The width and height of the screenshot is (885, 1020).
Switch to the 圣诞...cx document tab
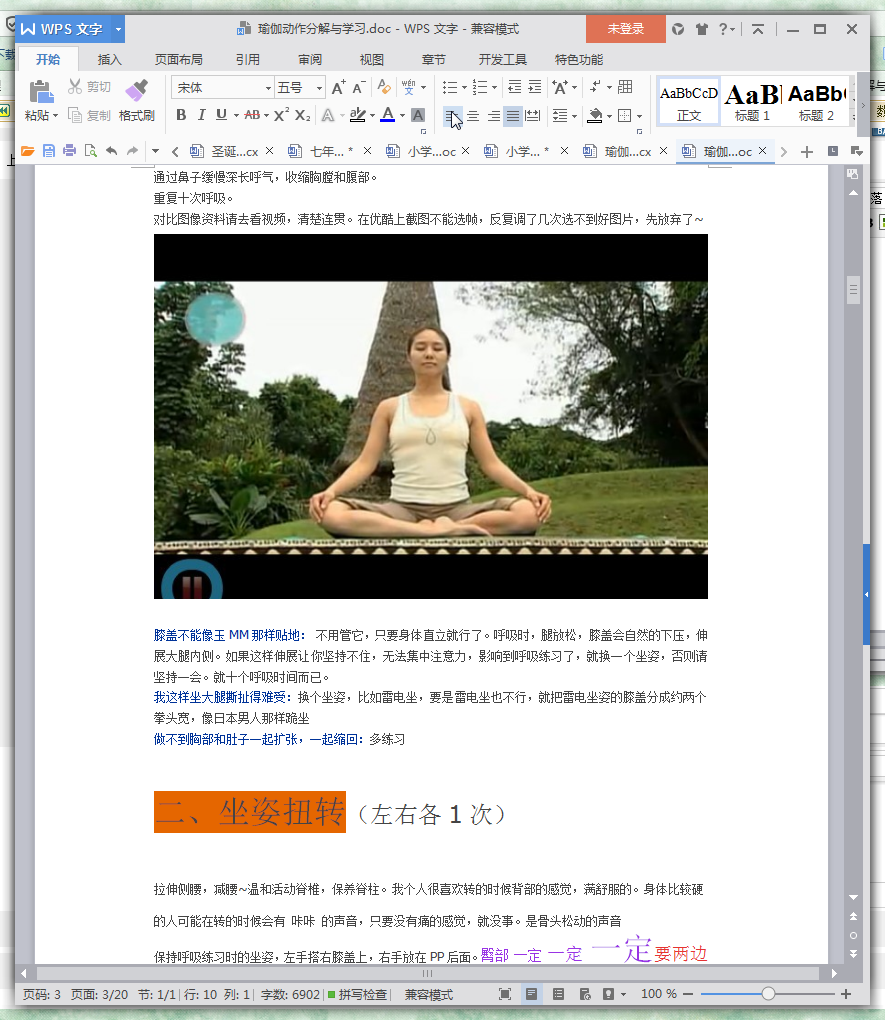234,152
